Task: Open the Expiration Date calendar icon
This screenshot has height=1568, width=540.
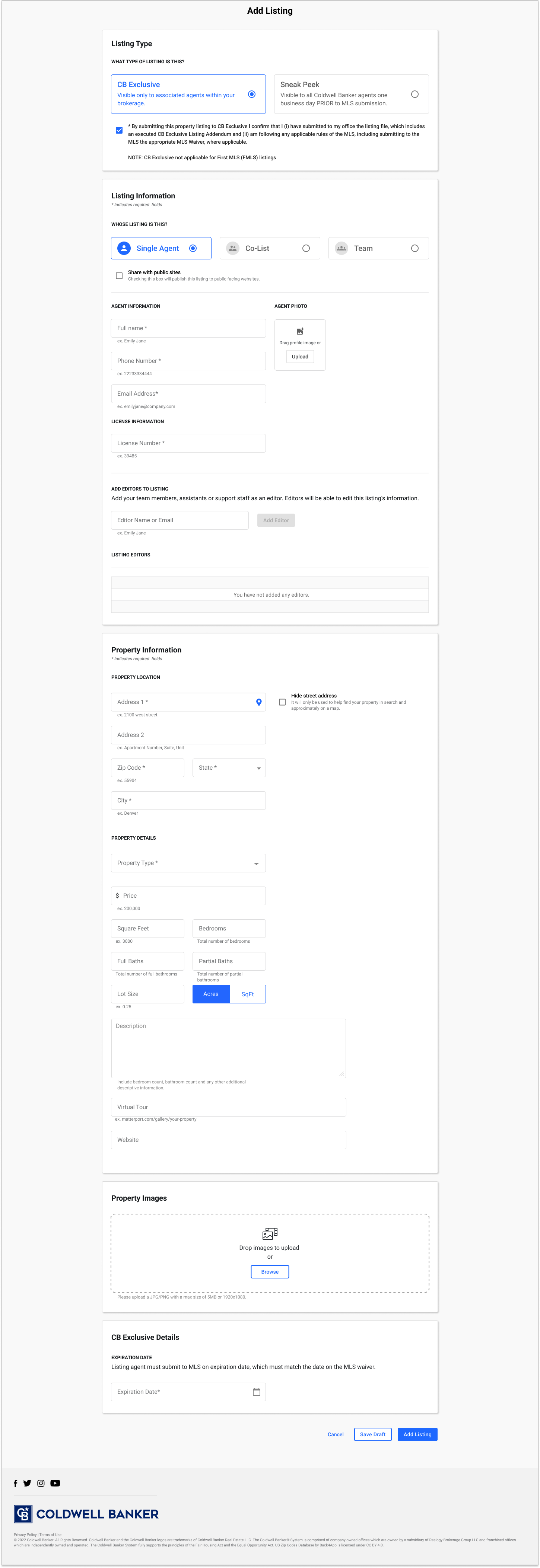Action: point(256,1392)
